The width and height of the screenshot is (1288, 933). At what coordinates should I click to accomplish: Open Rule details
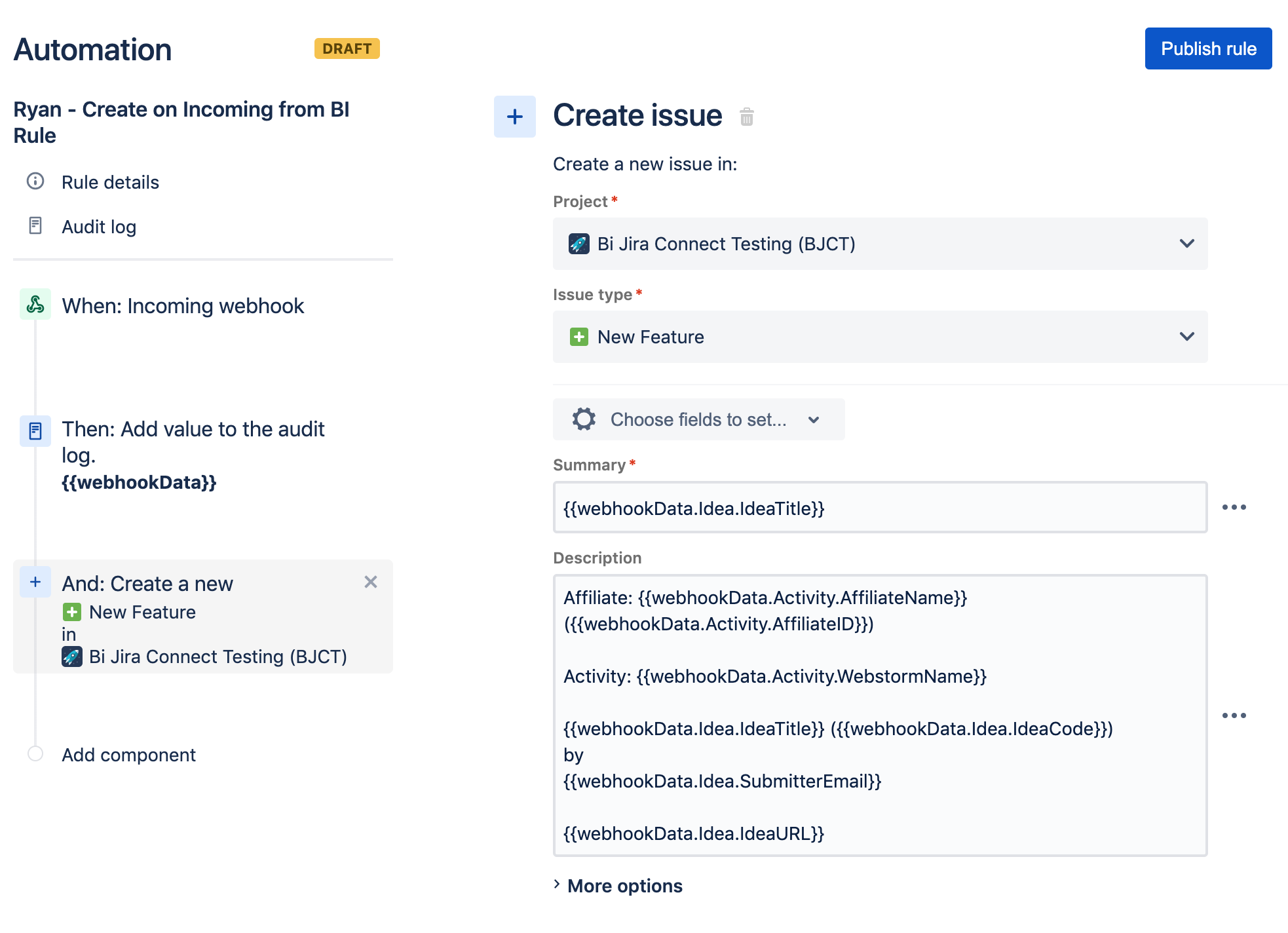tap(110, 182)
